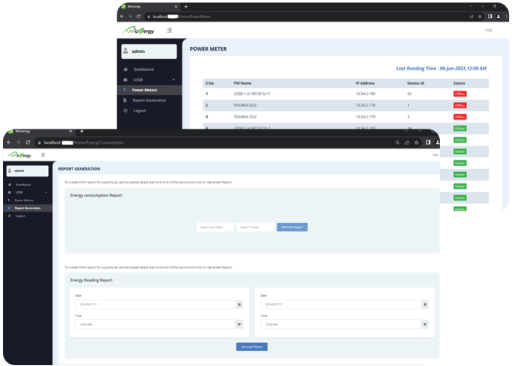Open a new tab in front browser window
Viewport: 512px width, 366px height.
click(82, 131)
